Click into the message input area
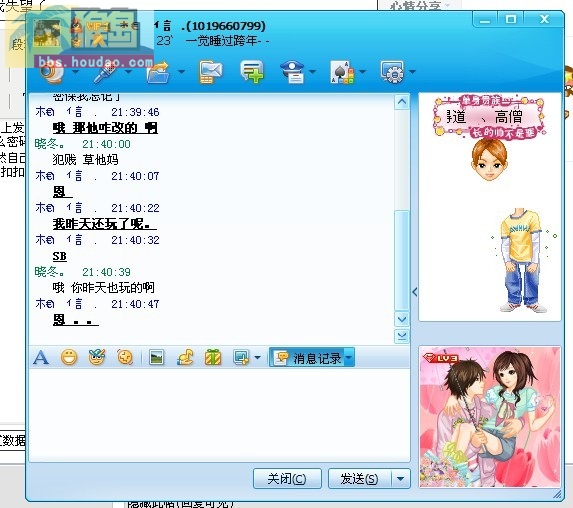The width and height of the screenshot is (573, 508). [x=219, y=415]
